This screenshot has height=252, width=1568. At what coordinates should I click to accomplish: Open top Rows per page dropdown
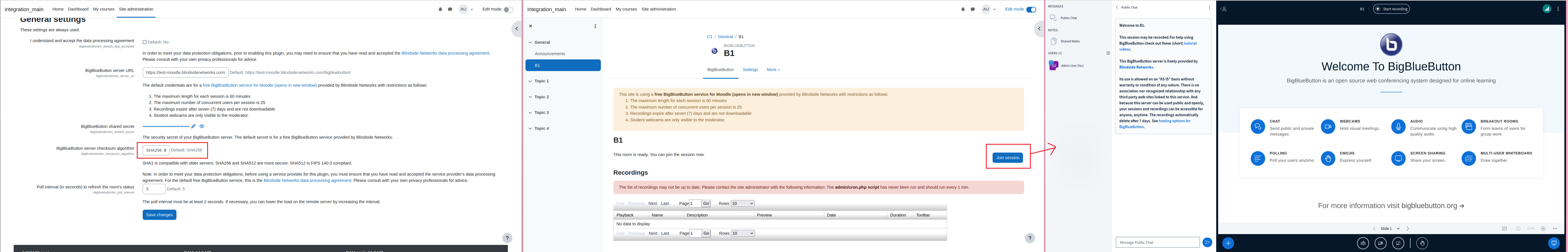coord(743,203)
